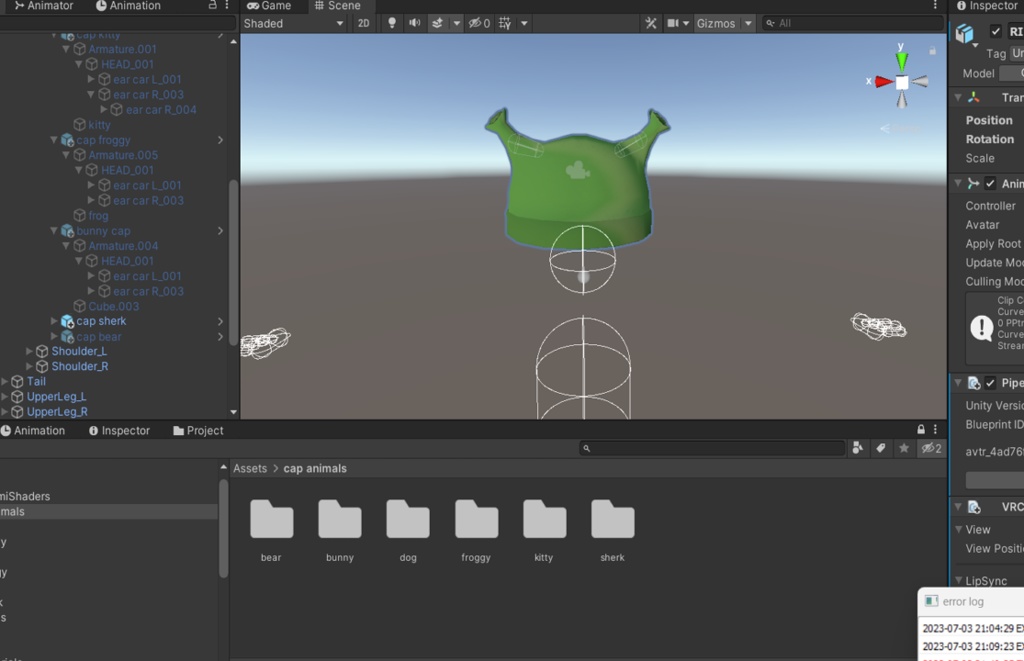Switch to the Game tab
This screenshot has width=1024, height=661.
pos(269,6)
